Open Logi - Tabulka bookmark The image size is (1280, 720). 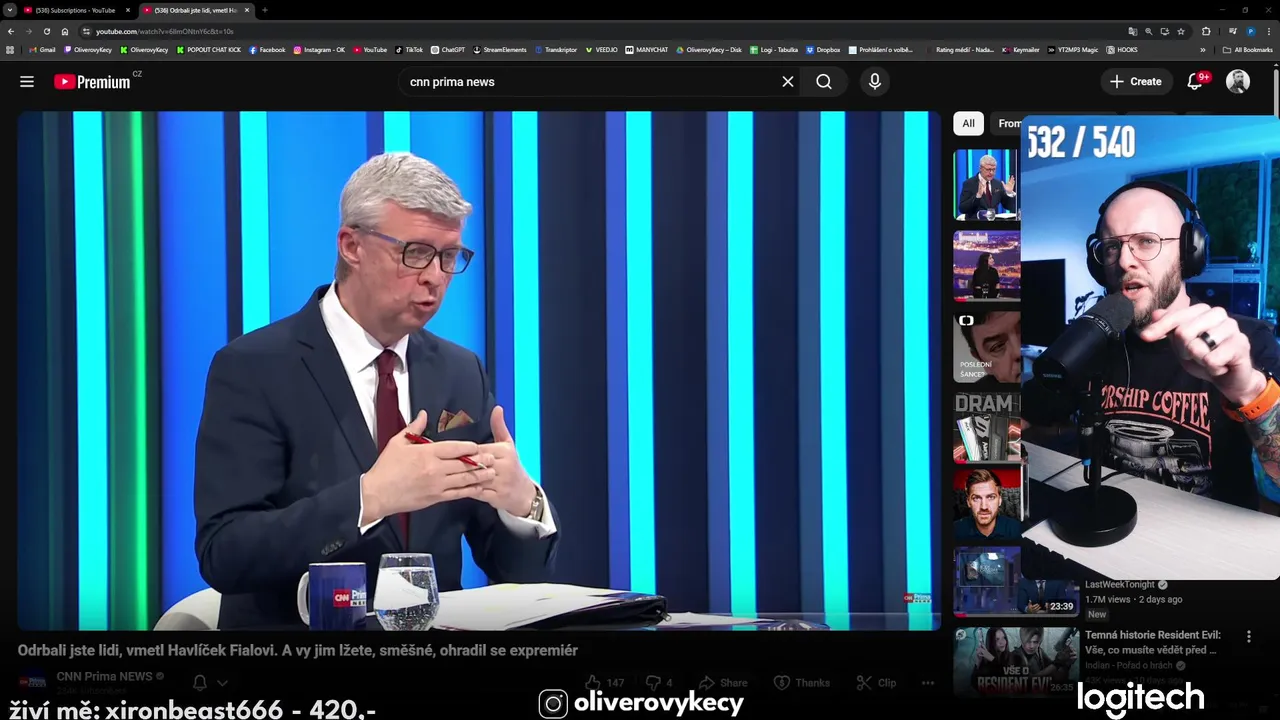pos(774,49)
